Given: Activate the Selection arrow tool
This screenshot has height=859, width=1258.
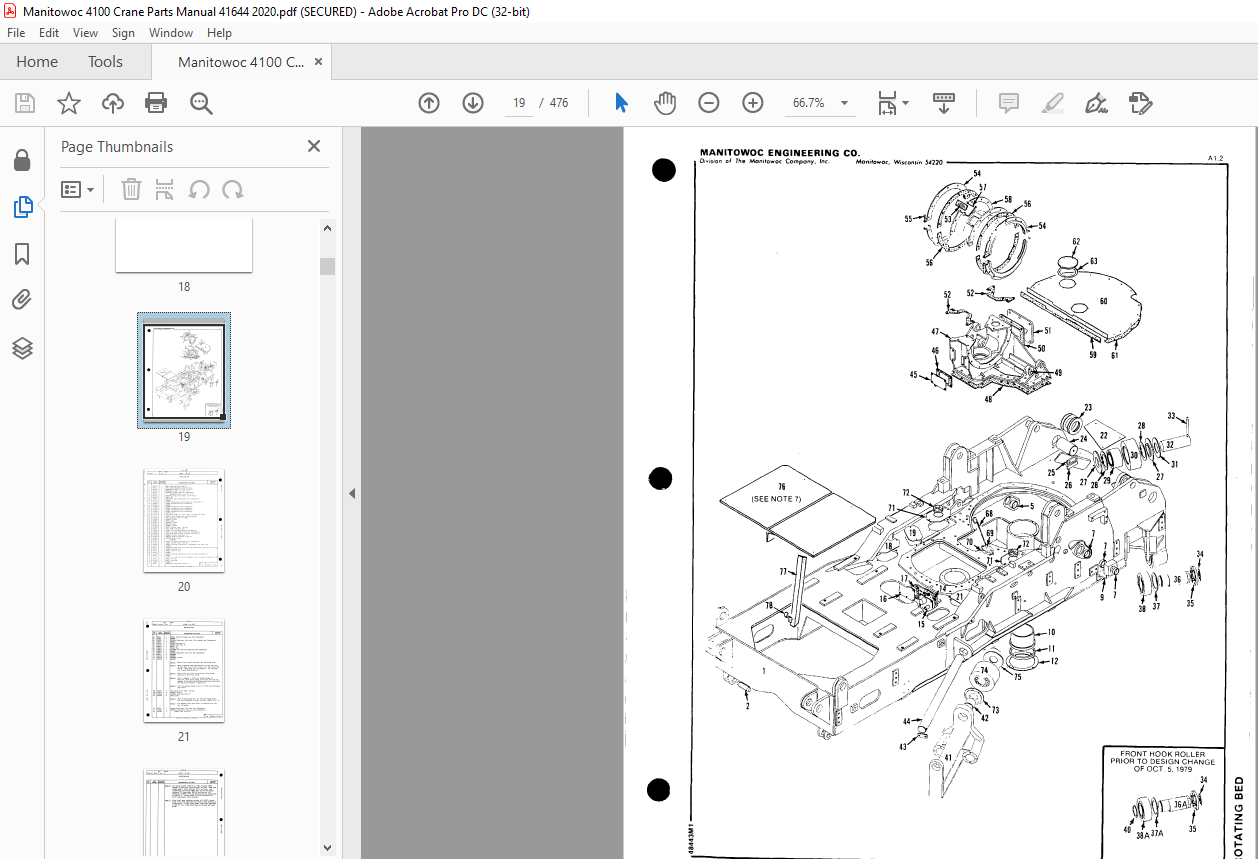Looking at the screenshot, I should pos(621,103).
